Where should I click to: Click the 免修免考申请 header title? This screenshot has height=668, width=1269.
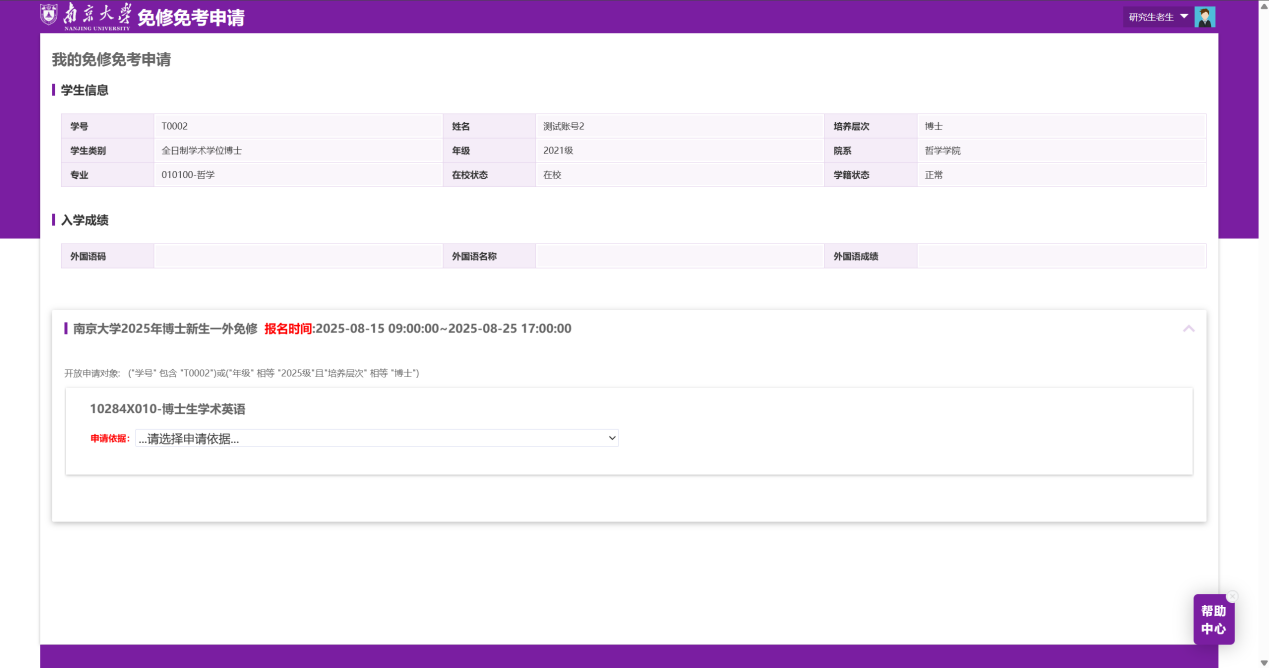click(190, 18)
